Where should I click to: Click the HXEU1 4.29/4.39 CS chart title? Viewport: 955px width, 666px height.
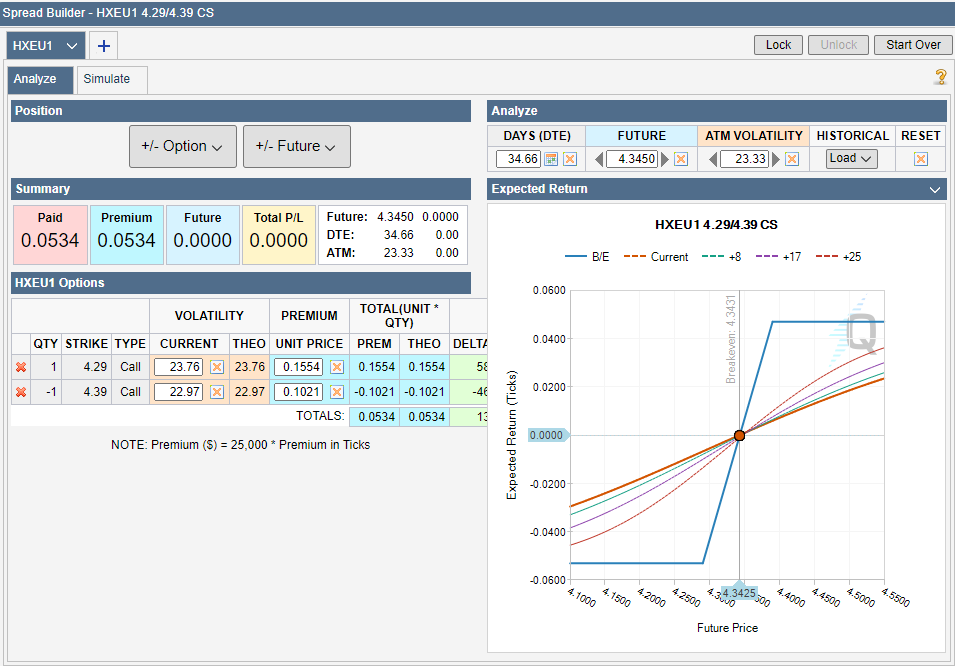(x=716, y=225)
